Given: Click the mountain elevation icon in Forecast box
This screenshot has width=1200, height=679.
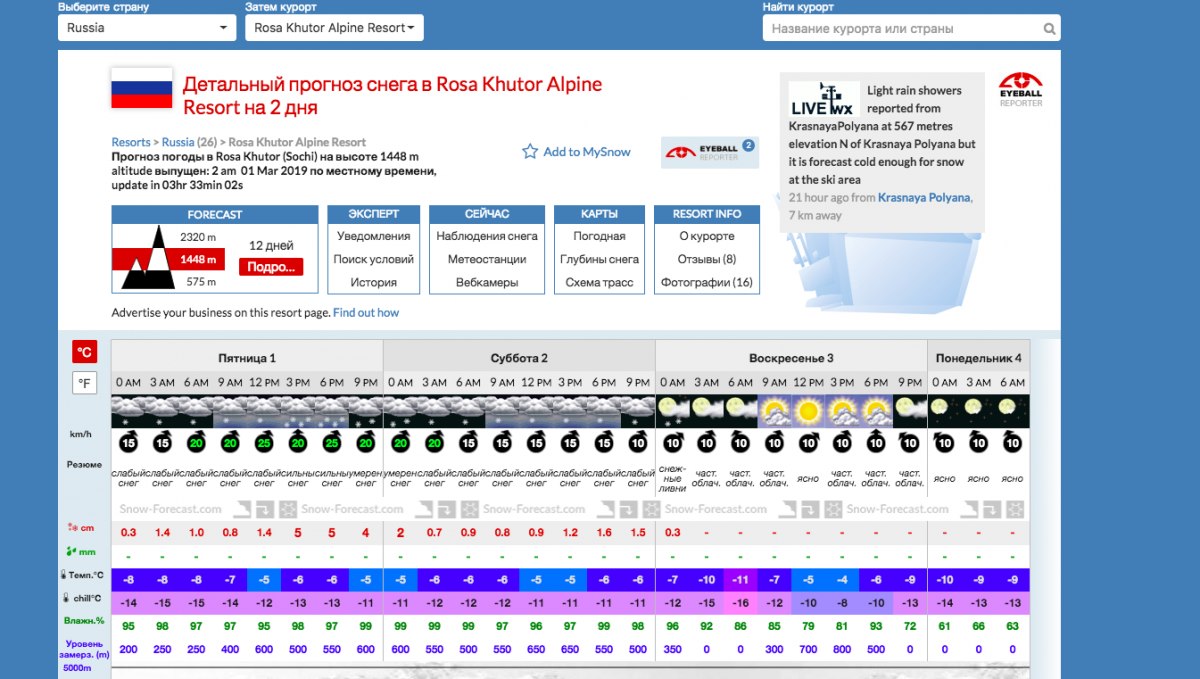Looking at the screenshot, I should click(x=145, y=258).
